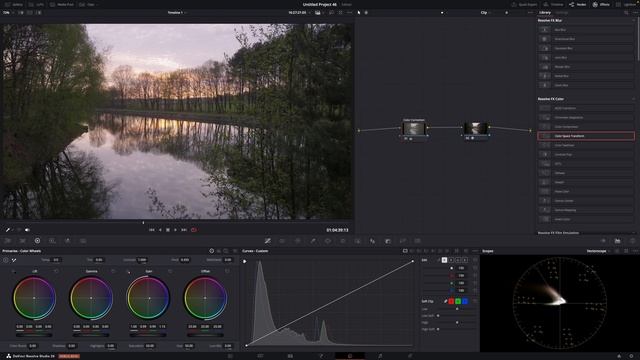Reset the Offset color wheel
This screenshot has width=640, height=360.
[x=227, y=271]
